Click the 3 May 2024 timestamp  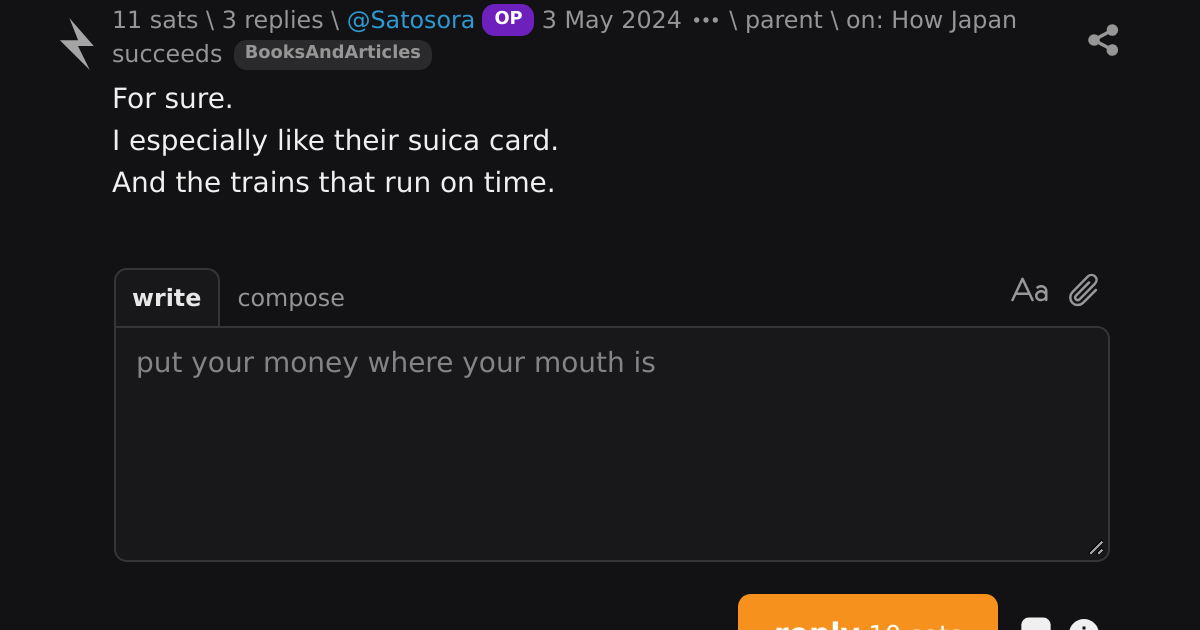coord(612,20)
